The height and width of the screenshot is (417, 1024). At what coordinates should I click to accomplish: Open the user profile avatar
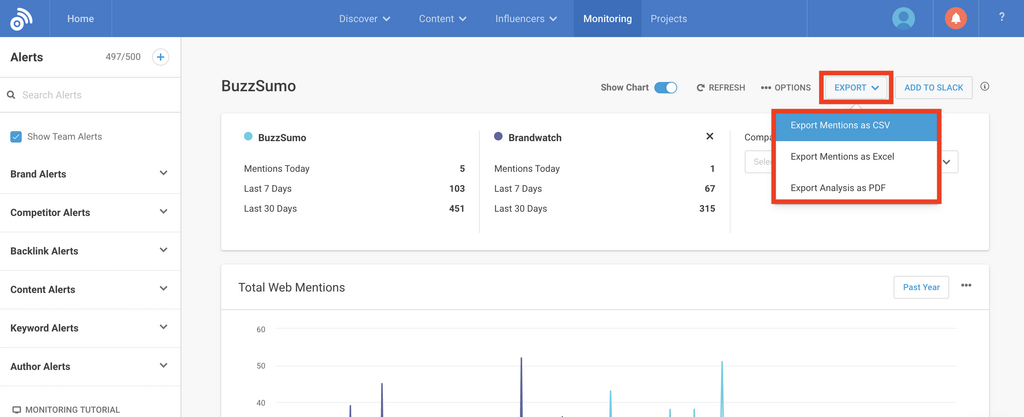pyautogui.click(x=904, y=18)
